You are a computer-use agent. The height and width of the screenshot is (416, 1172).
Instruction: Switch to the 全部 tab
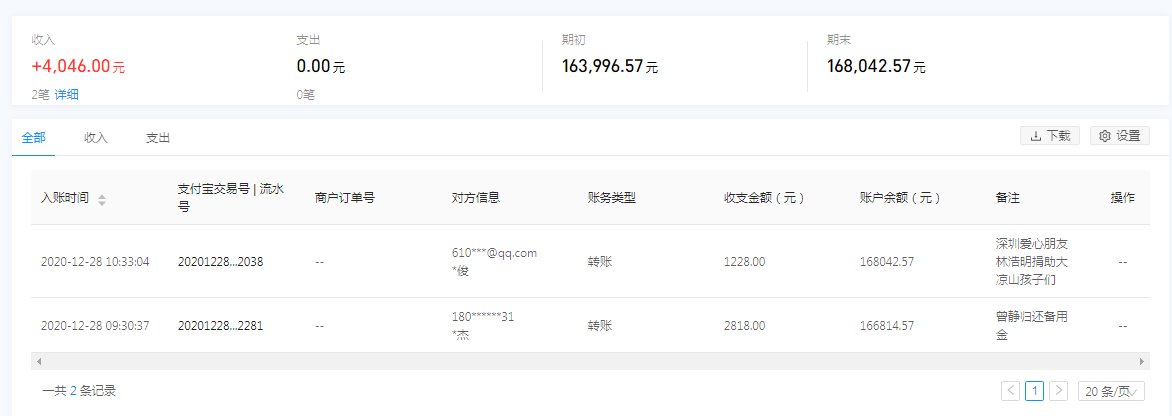click(33, 138)
